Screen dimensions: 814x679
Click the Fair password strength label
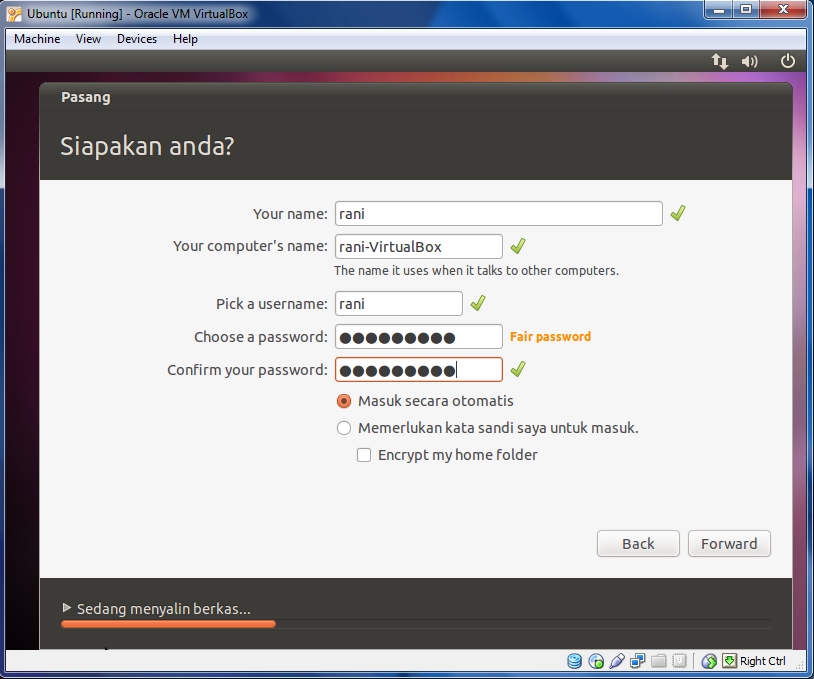tap(550, 336)
